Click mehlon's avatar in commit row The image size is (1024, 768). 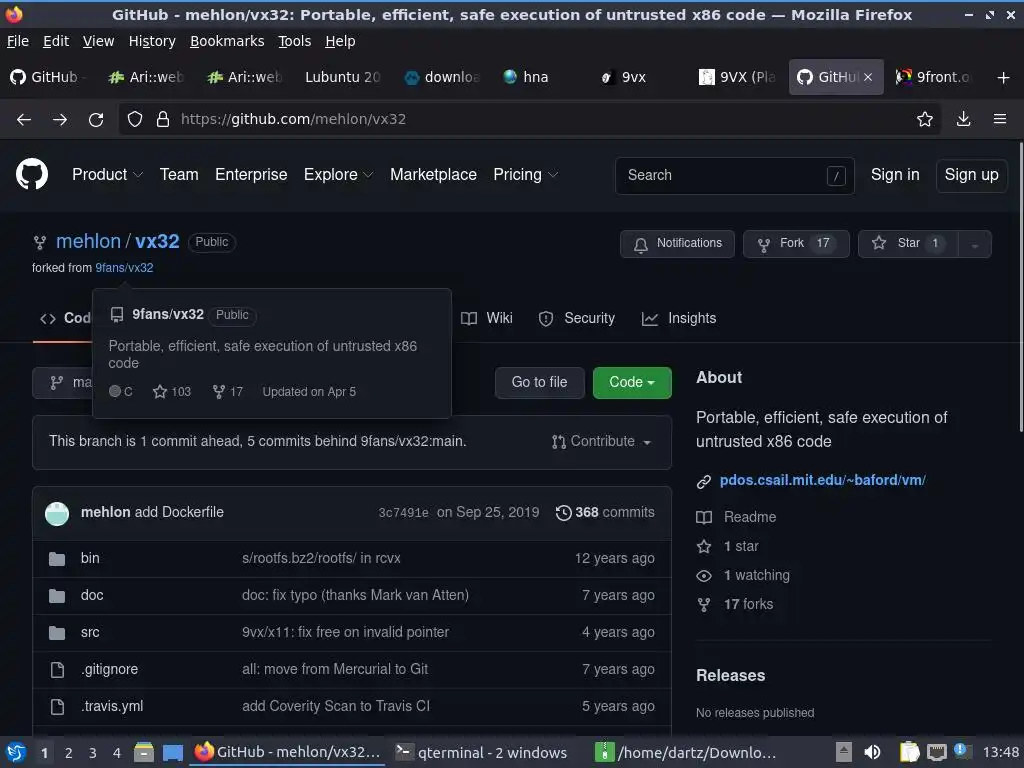(57, 513)
